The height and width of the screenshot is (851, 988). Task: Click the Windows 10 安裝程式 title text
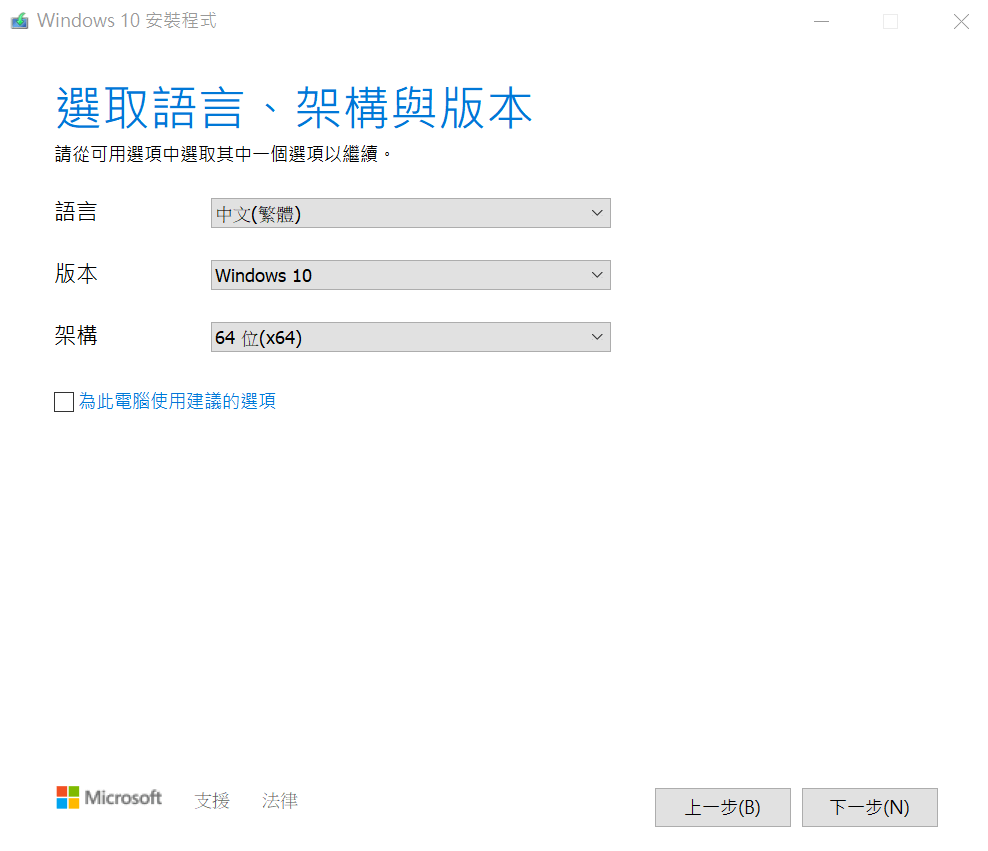click(127, 21)
